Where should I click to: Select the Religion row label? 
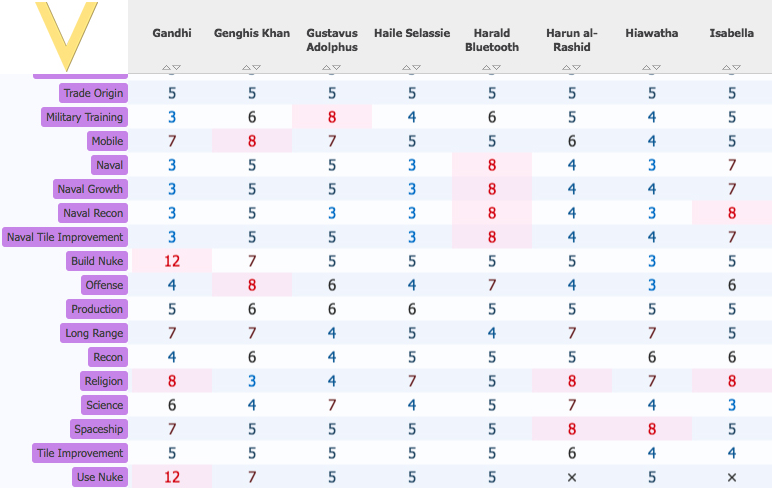click(x=103, y=381)
